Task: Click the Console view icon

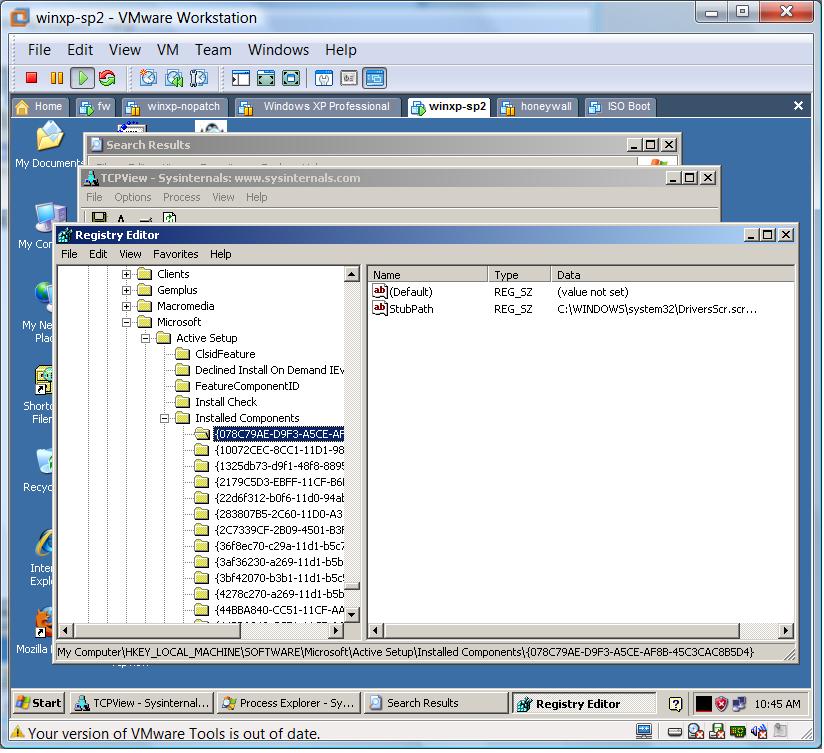Action: point(374,78)
